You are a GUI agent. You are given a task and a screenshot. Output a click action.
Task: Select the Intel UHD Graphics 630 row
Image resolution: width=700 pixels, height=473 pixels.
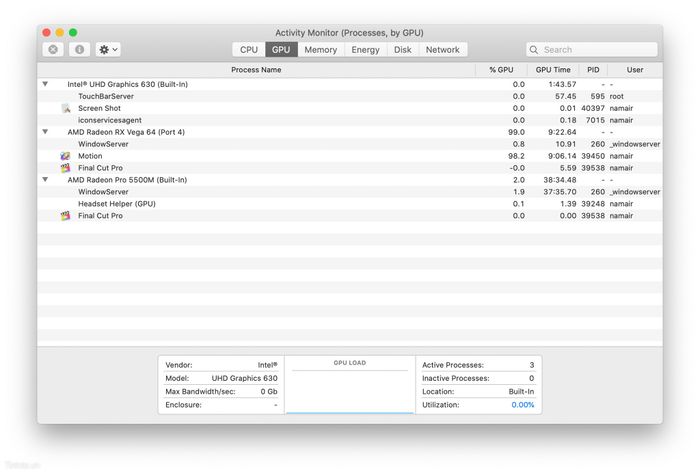[x=350, y=84]
